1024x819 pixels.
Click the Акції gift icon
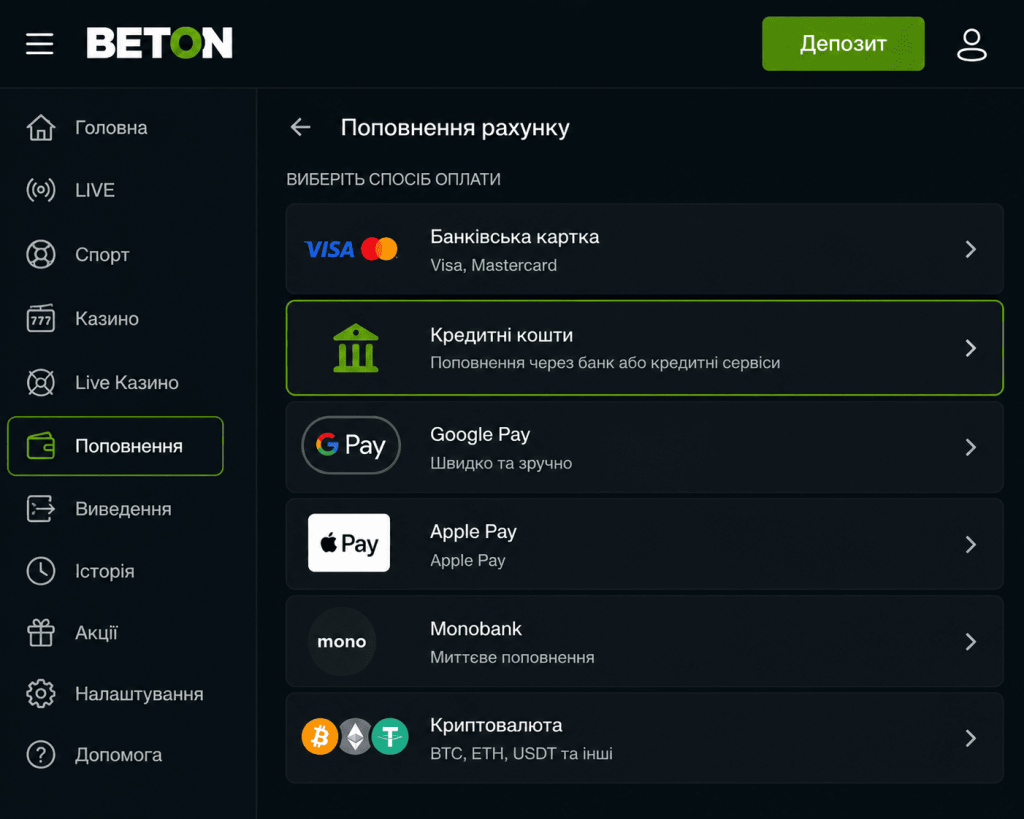point(40,632)
